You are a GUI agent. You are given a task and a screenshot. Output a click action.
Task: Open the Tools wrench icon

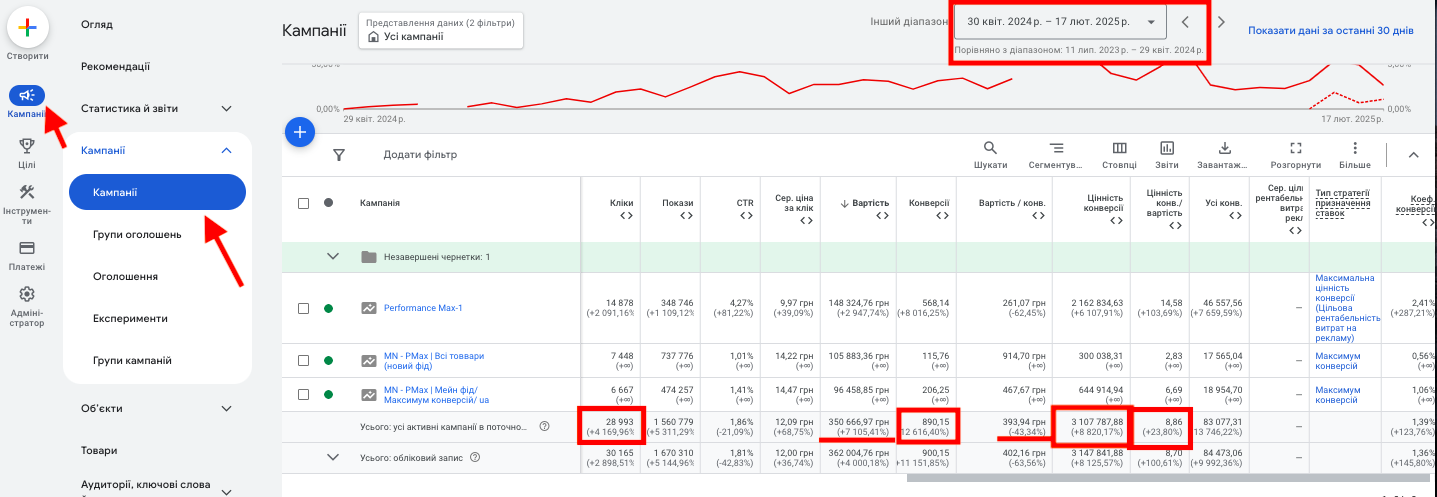point(27,192)
